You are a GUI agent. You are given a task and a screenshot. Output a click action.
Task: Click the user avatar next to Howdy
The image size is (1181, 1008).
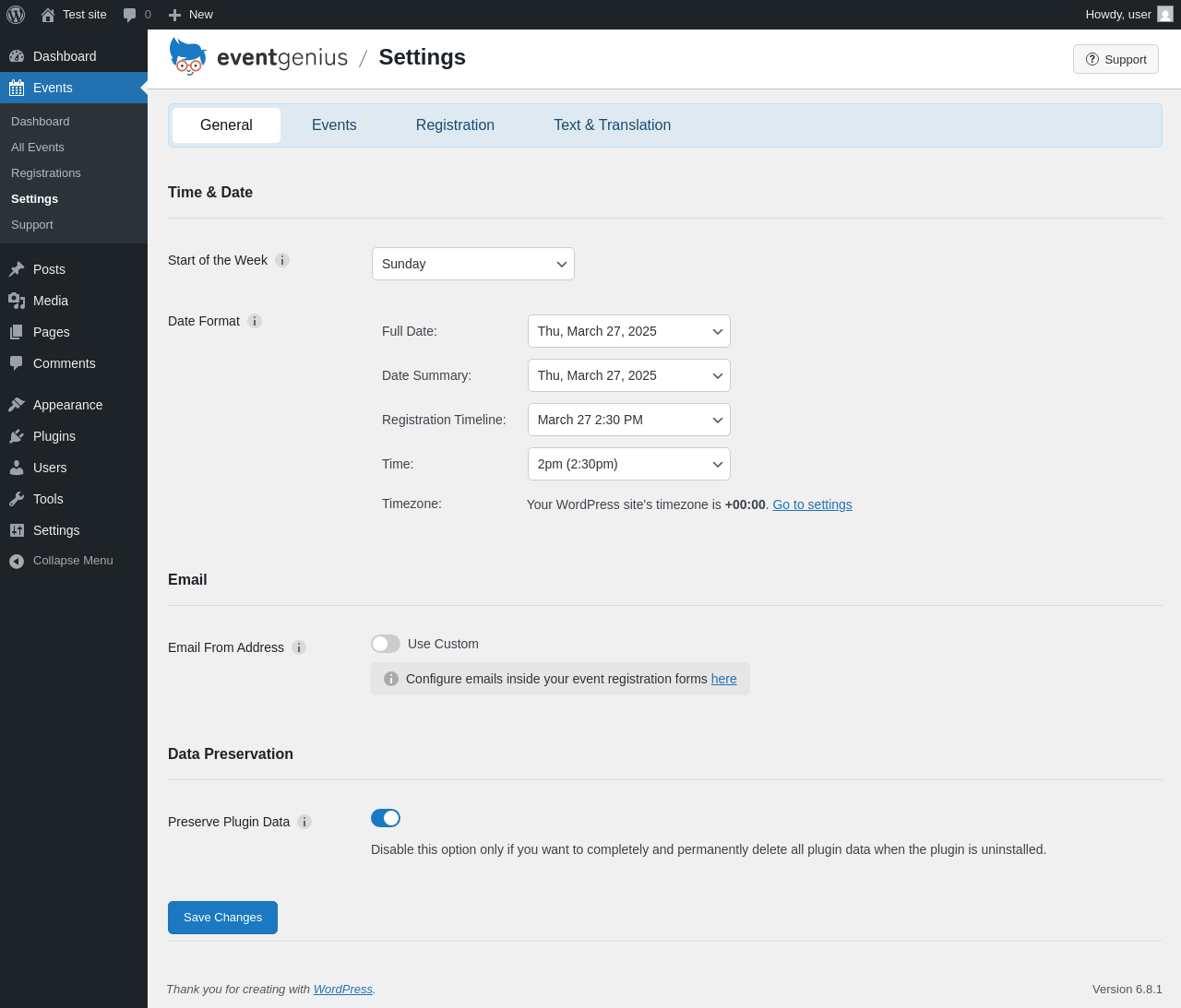(1165, 14)
